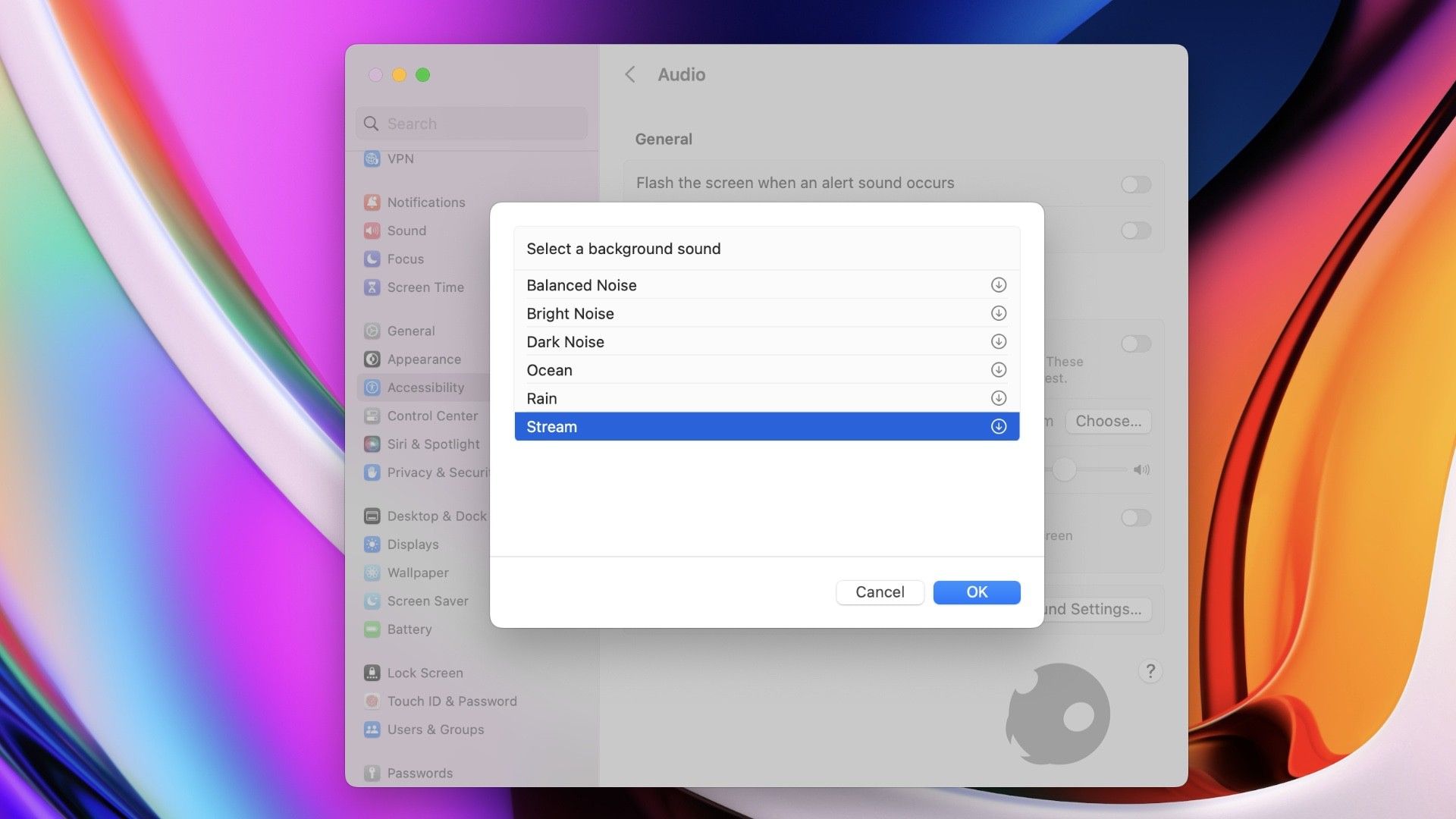
Task: Confirm the Stream sound with OK
Action: tap(976, 592)
